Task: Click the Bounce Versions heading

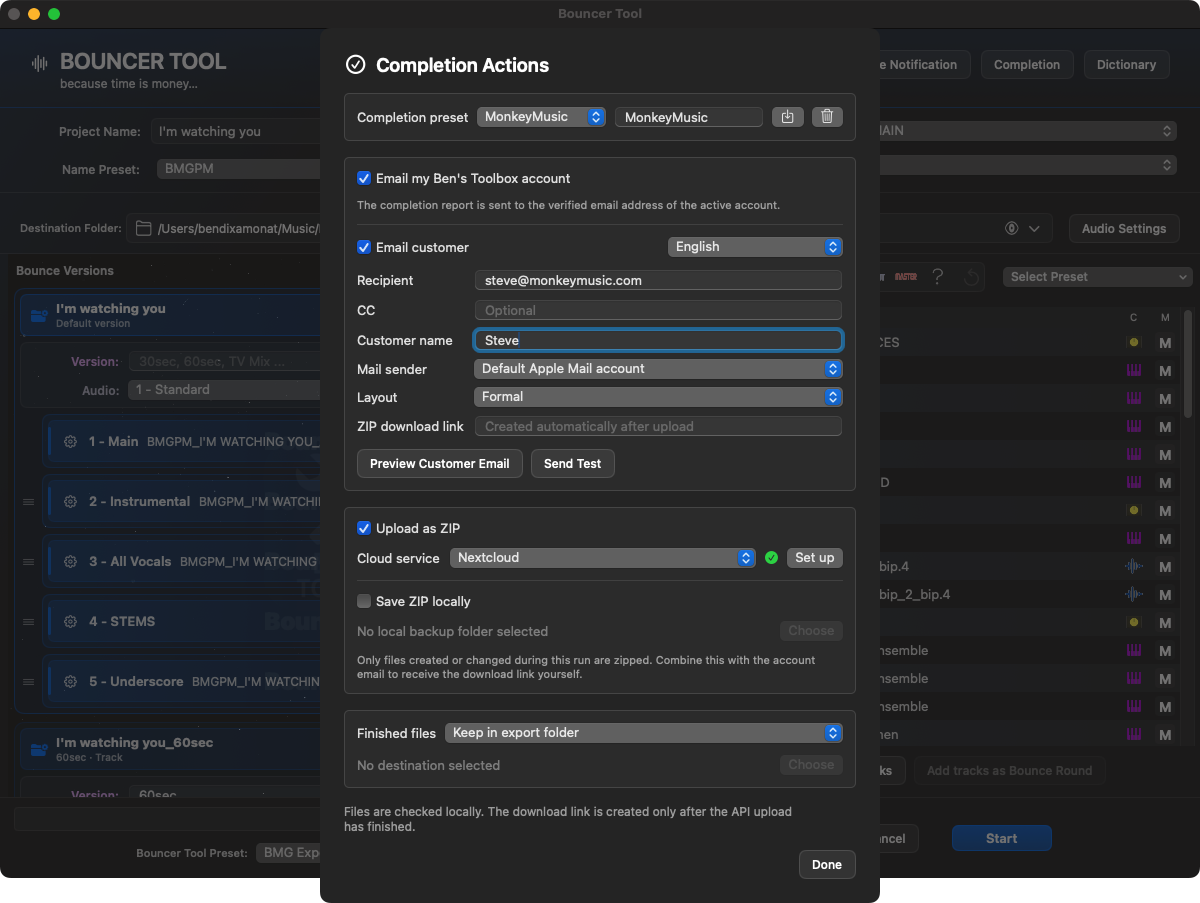Action: pos(65,271)
